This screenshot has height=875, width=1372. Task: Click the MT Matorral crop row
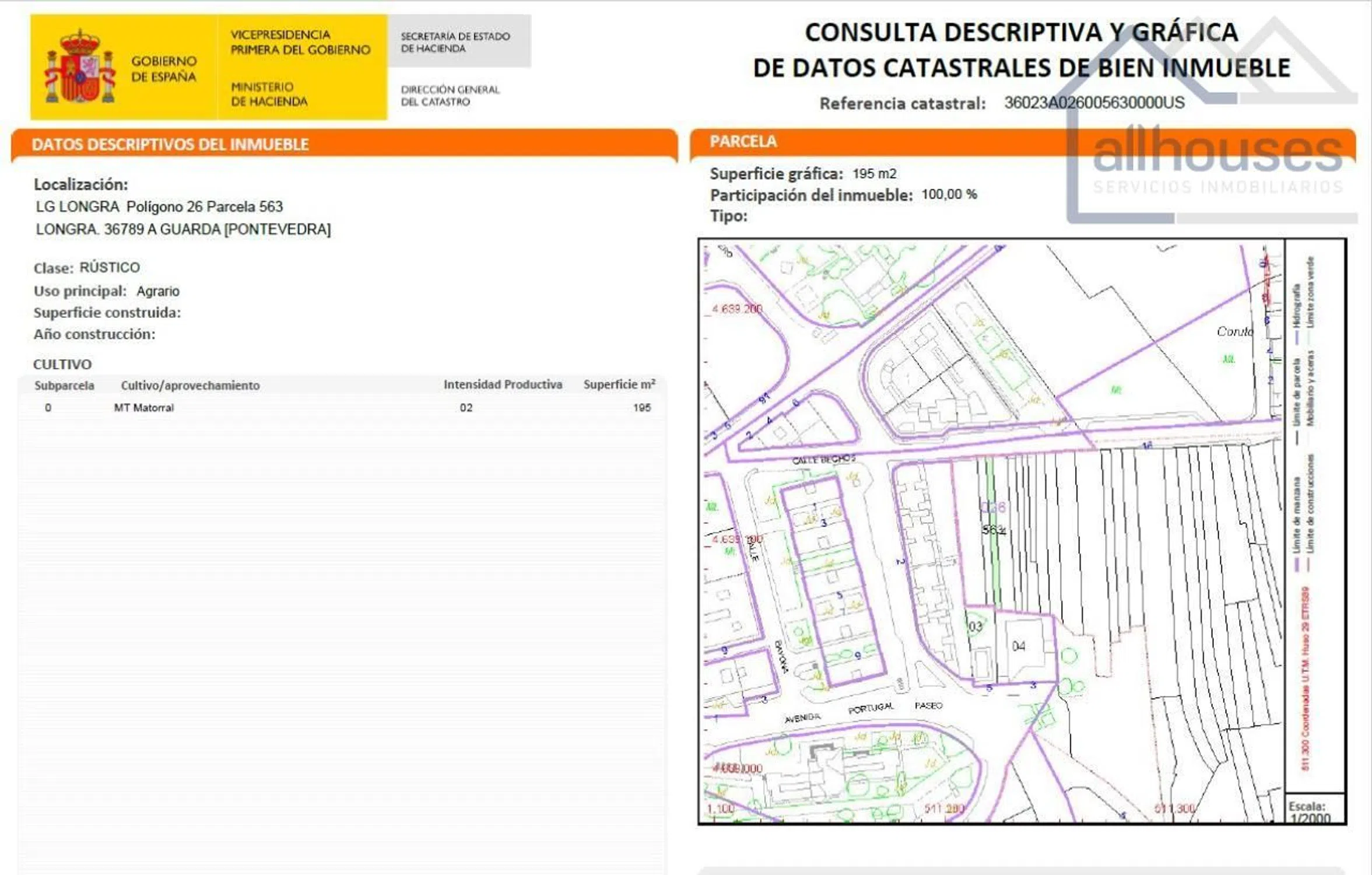point(143,408)
